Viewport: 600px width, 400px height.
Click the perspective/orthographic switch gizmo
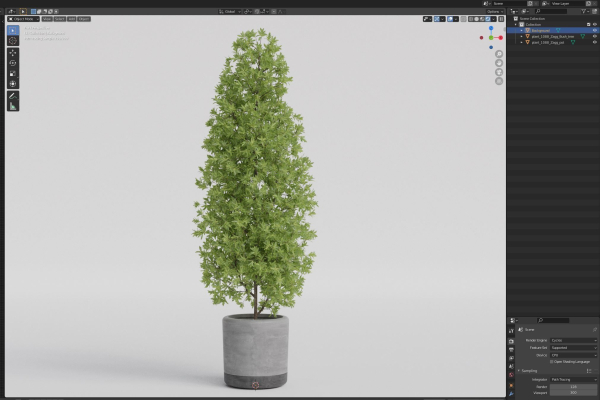(499, 81)
